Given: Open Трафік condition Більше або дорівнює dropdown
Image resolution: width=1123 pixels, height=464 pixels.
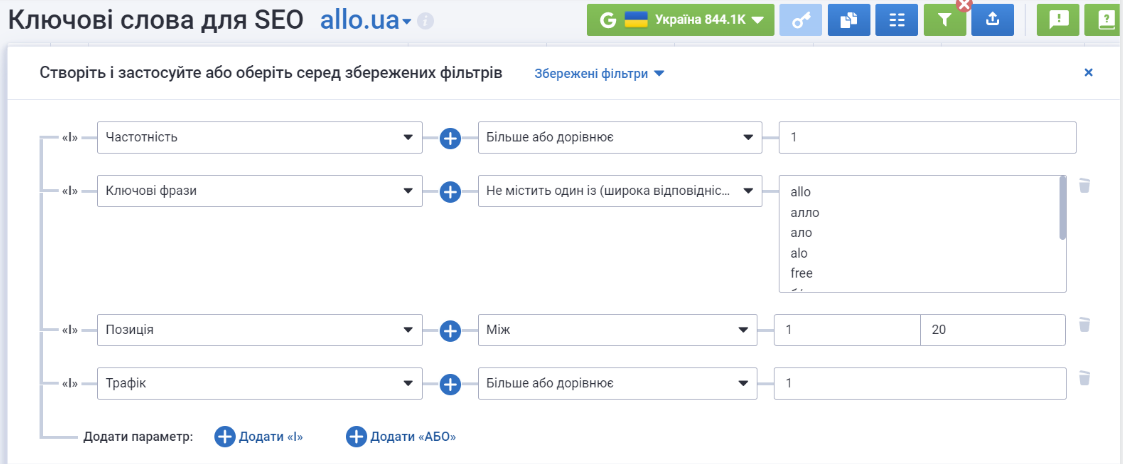Looking at the screenshot, I should click(x=617, y=383).
